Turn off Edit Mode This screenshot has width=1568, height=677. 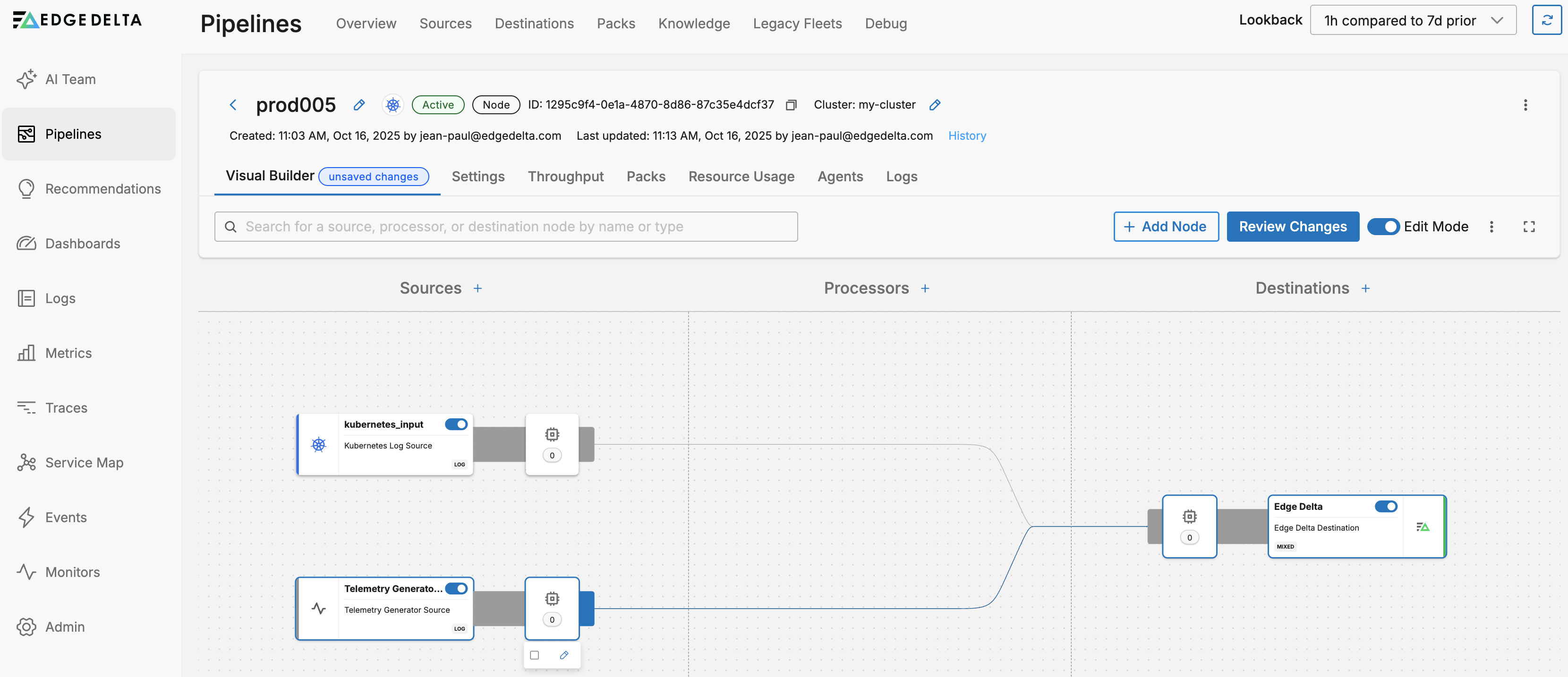[1383, 227]
